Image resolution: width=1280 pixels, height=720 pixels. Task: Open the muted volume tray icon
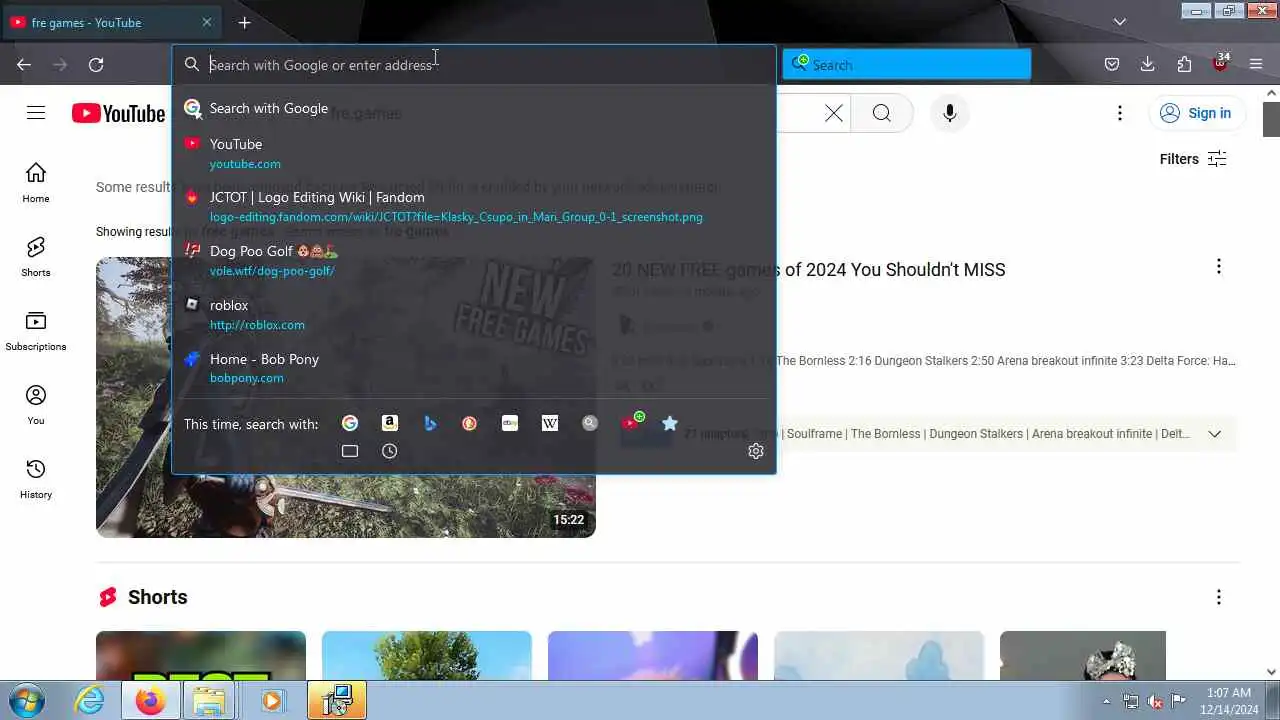click(x=1155, y=701)
